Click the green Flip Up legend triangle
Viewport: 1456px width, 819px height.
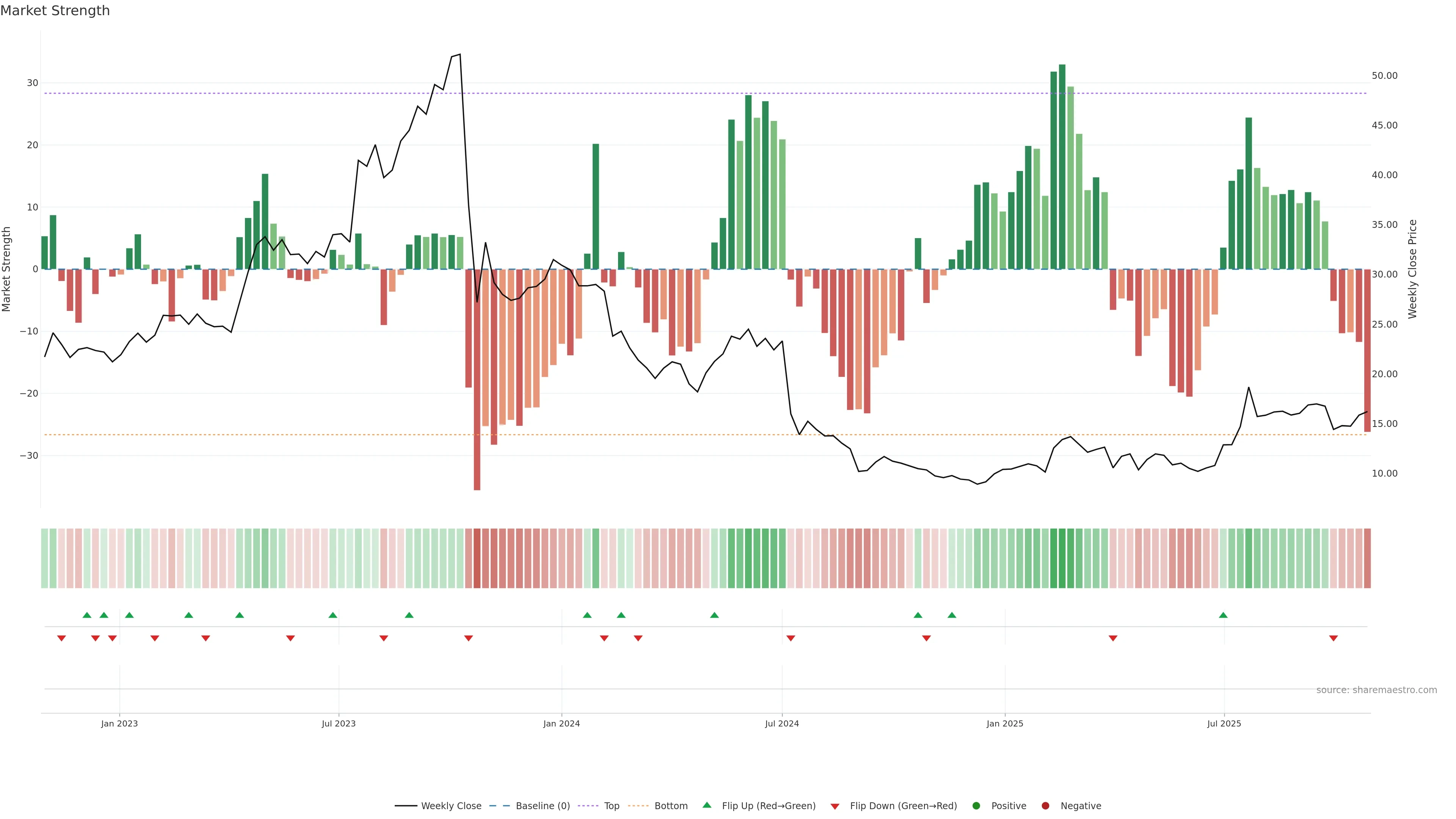[706, 805]
